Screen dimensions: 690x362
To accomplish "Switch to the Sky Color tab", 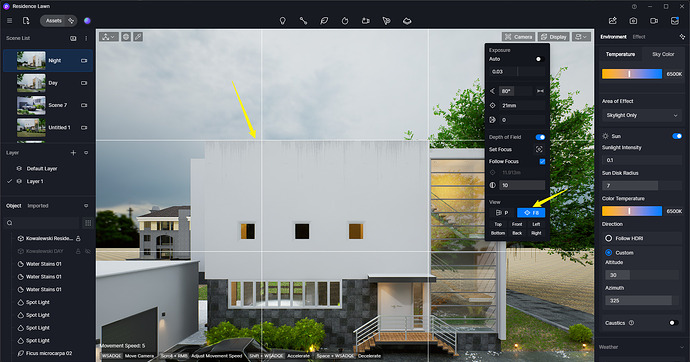I will pyautogui.click(x=663, y=54).
